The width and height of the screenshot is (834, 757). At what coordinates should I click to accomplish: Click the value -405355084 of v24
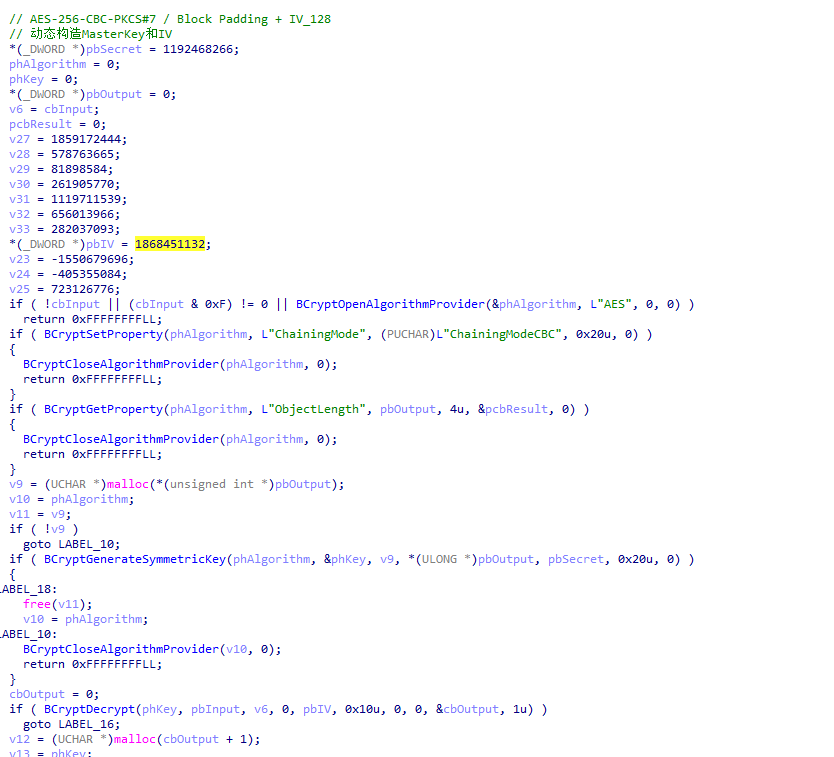[x=86, y=274]
